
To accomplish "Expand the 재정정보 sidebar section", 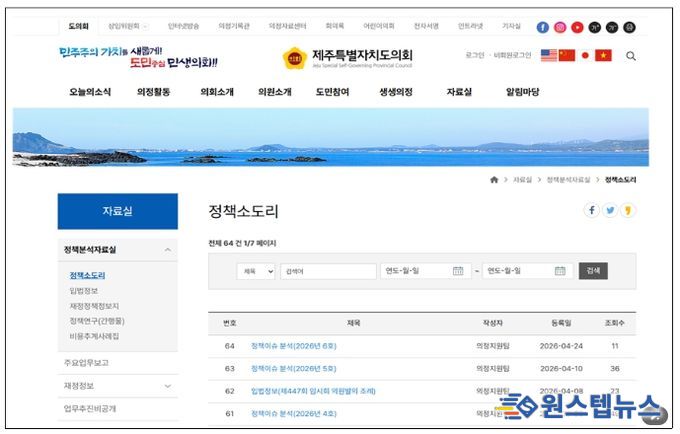I will coord(167,386).
